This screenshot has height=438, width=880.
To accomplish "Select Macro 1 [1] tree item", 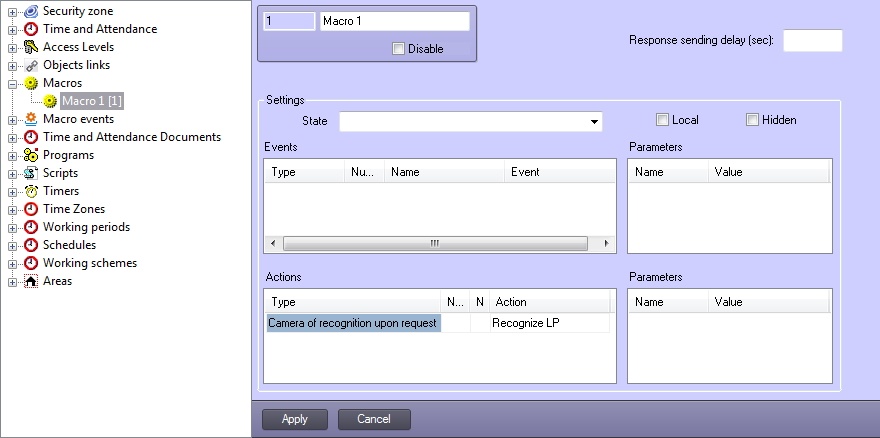I will tap(91, 101).
